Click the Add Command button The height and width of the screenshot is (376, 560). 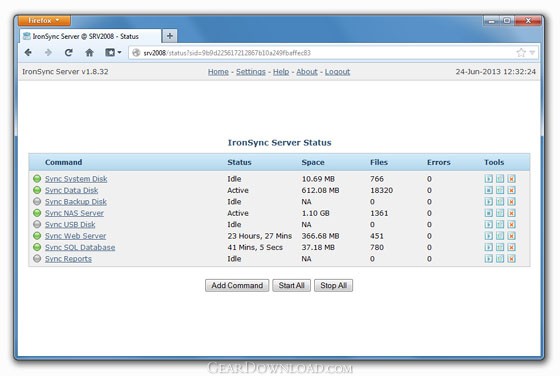click(x=237, y=285)
